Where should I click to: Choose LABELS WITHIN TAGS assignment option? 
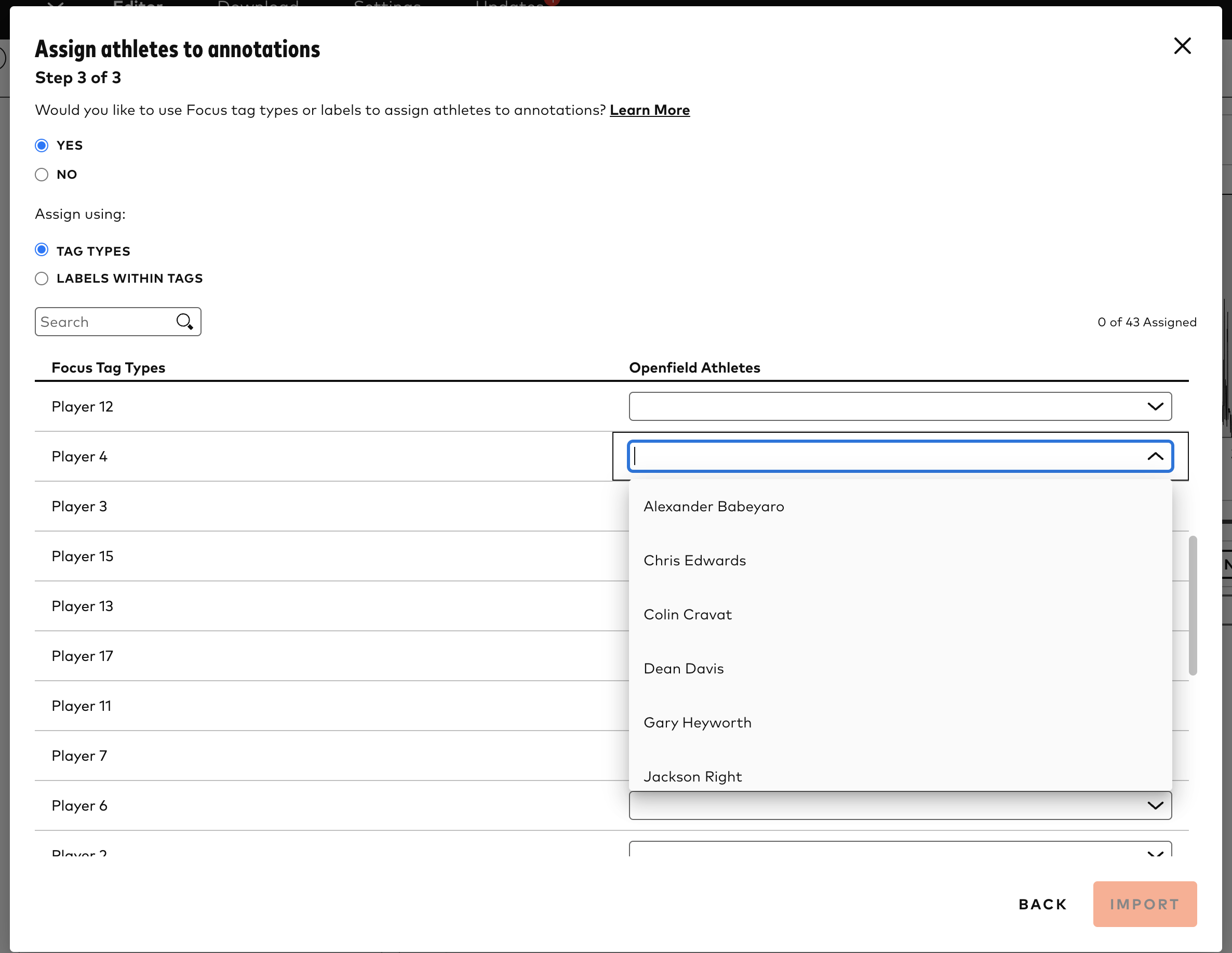(41, 278)
